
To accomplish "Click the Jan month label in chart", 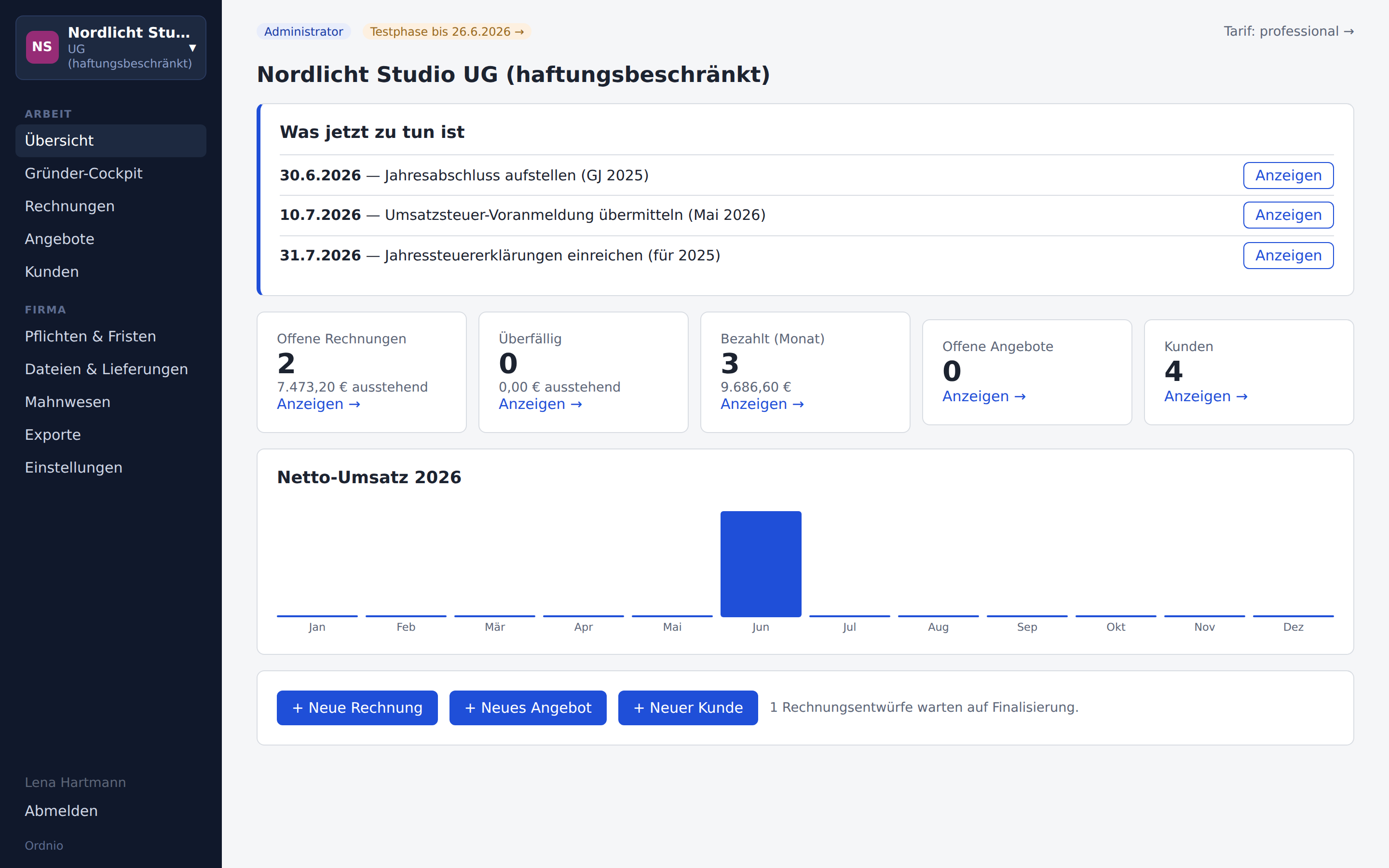I will (317, 627).
